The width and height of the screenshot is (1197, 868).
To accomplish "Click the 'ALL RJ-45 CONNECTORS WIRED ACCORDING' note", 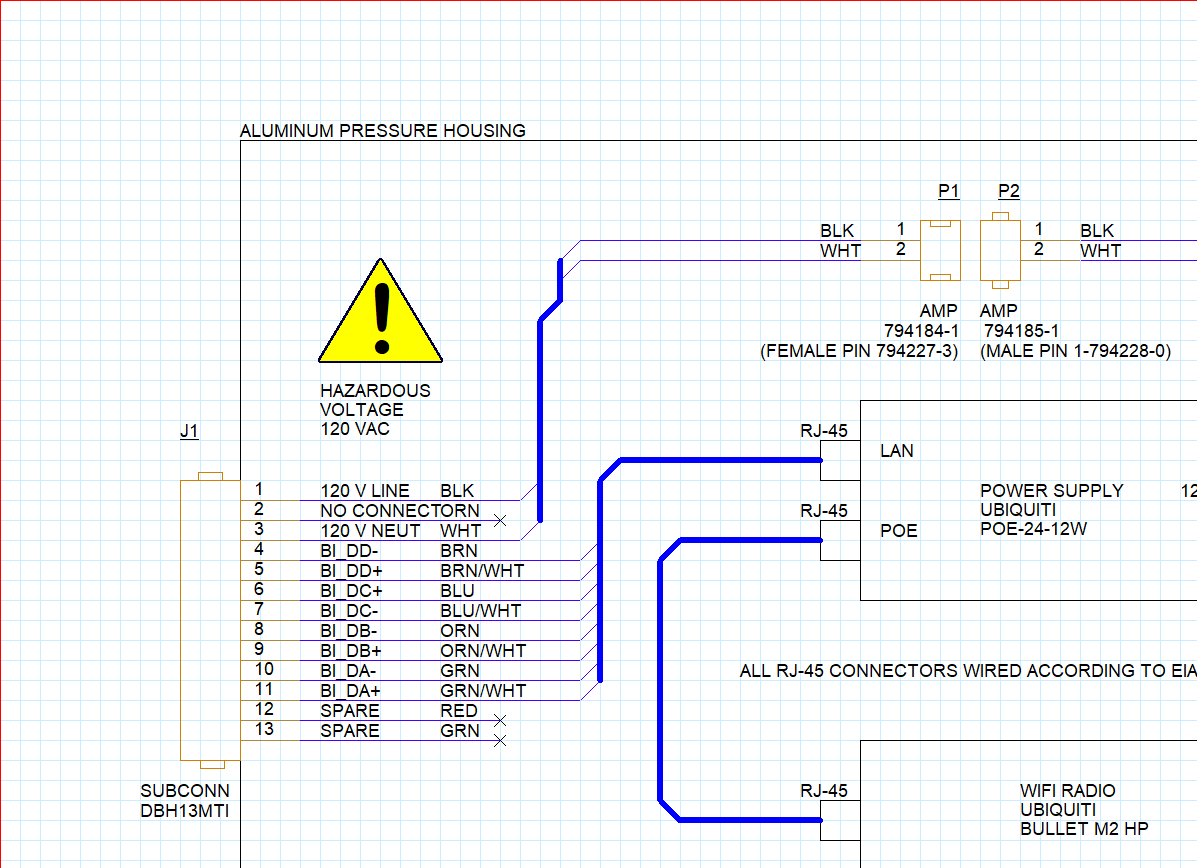I will click(x=968, y=671).
